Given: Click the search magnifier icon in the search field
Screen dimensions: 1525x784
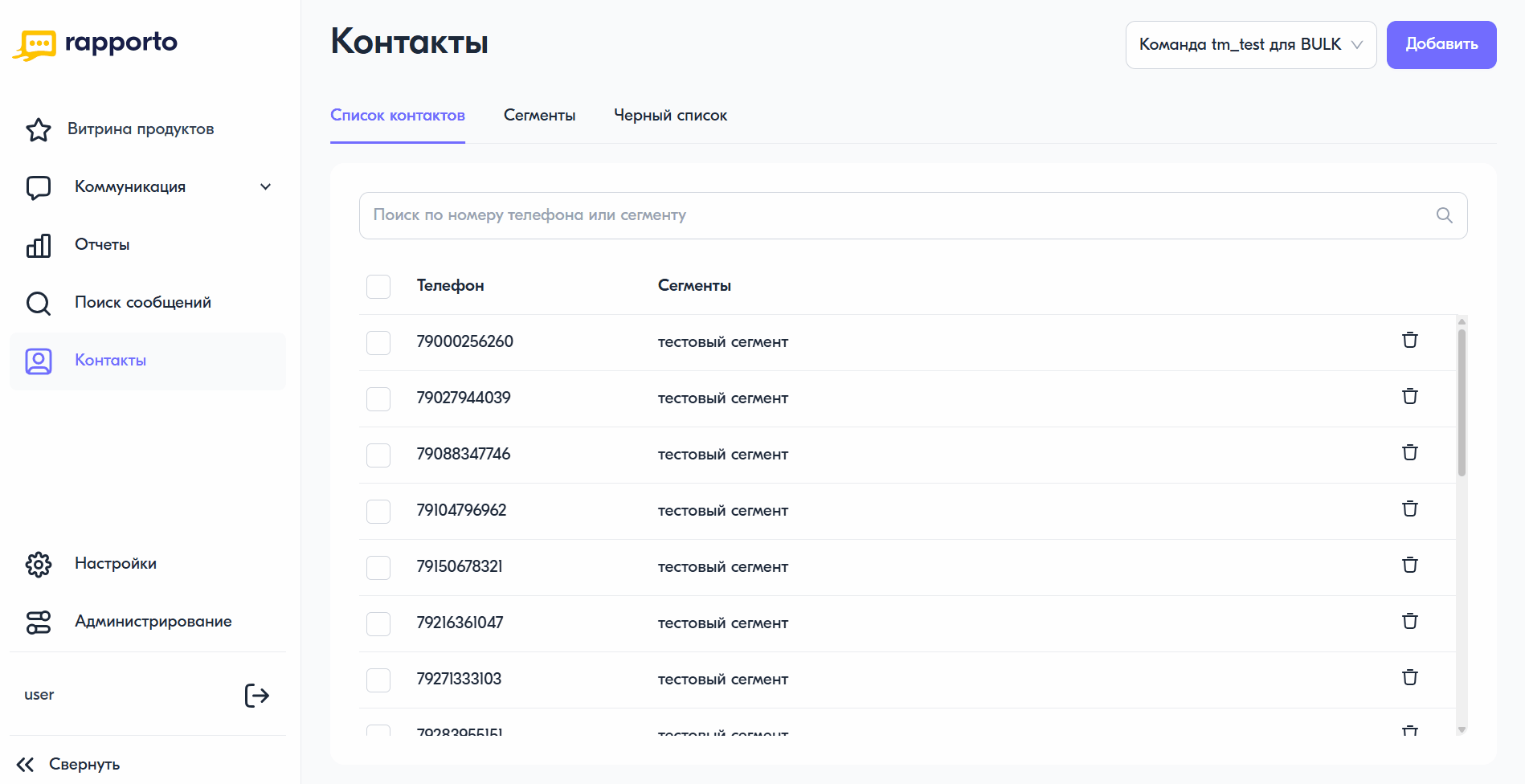Looking at the screenshot, I should click(x=1444, y=215).
